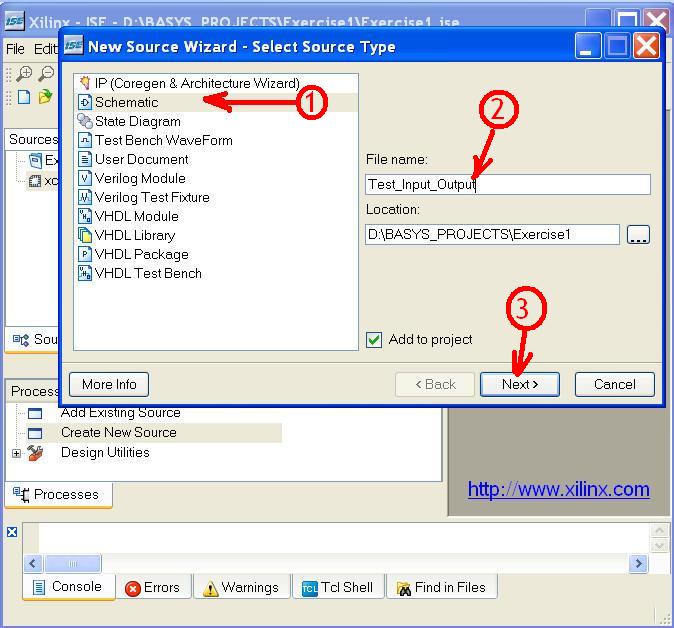
Task: Choose VHDL Library source type
Action: pyautogui.click(x=127, y=235)
